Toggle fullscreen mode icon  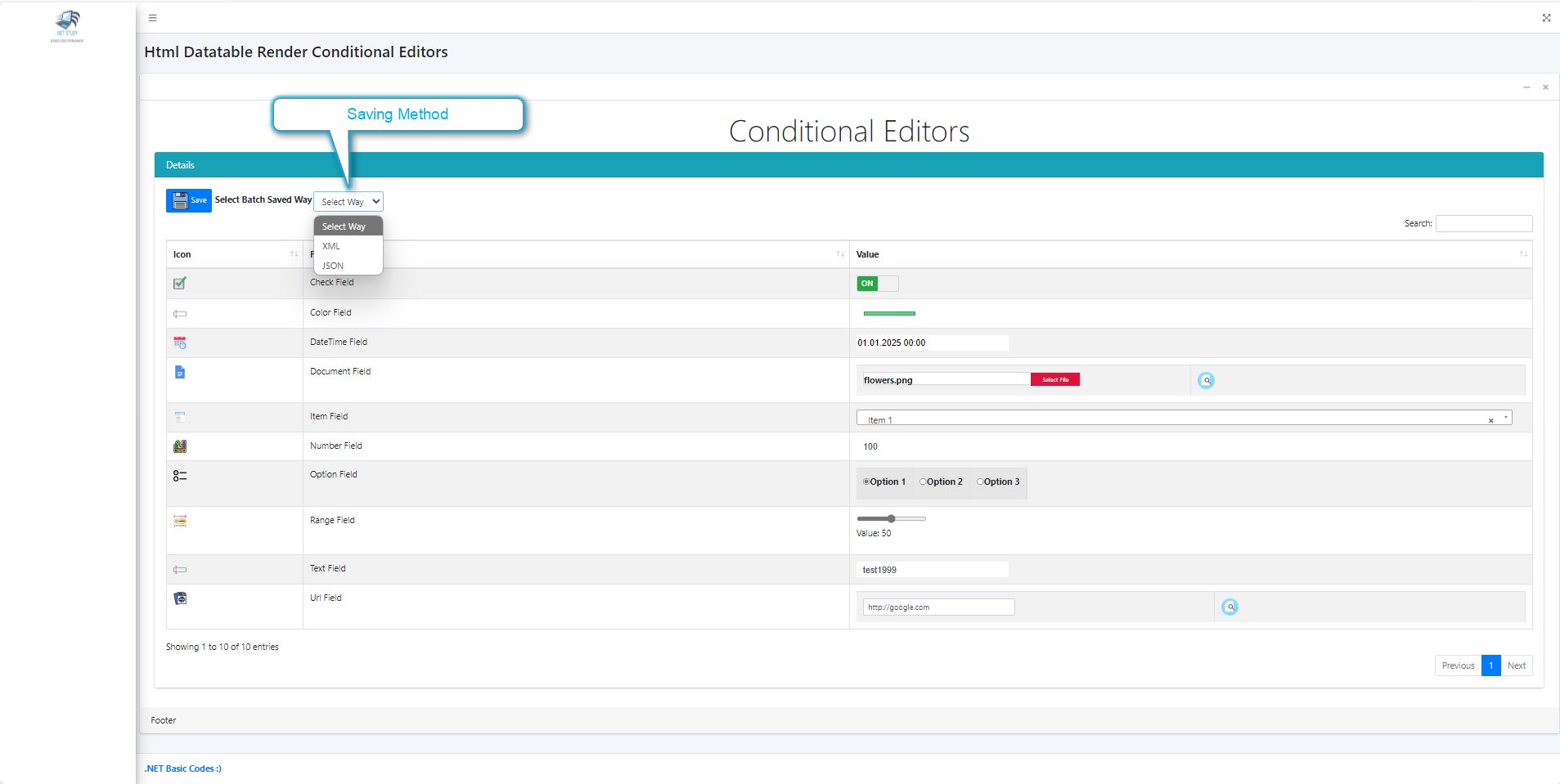(x=1546, y=17)
